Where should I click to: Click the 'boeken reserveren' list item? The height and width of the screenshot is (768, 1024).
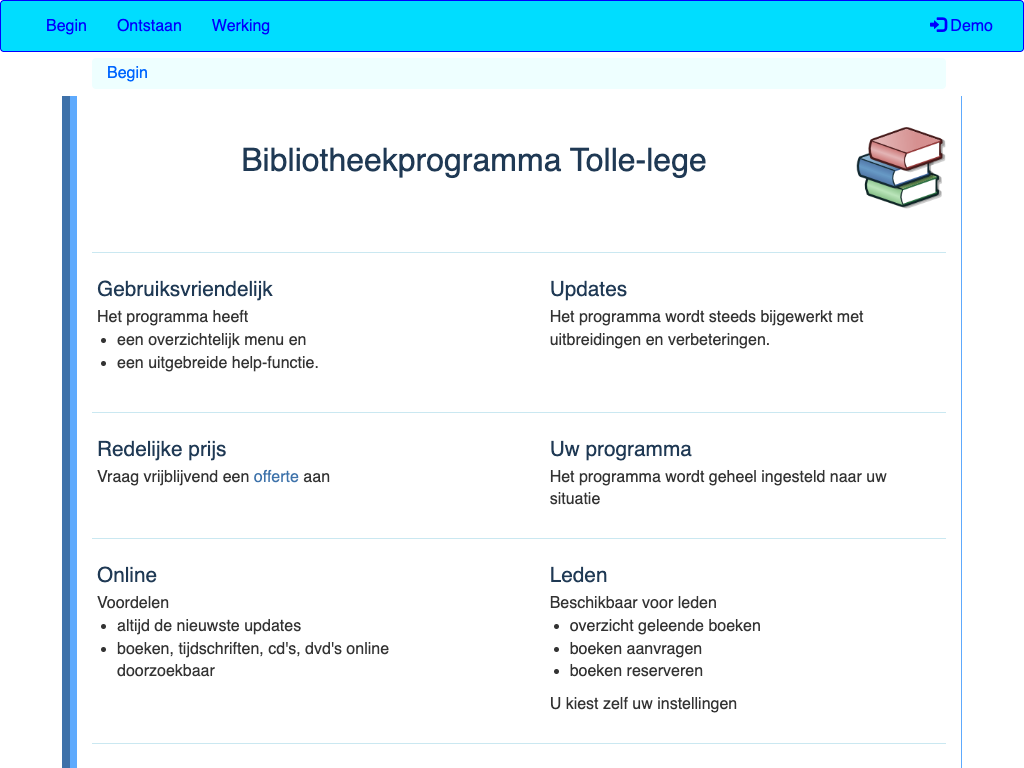636,671
